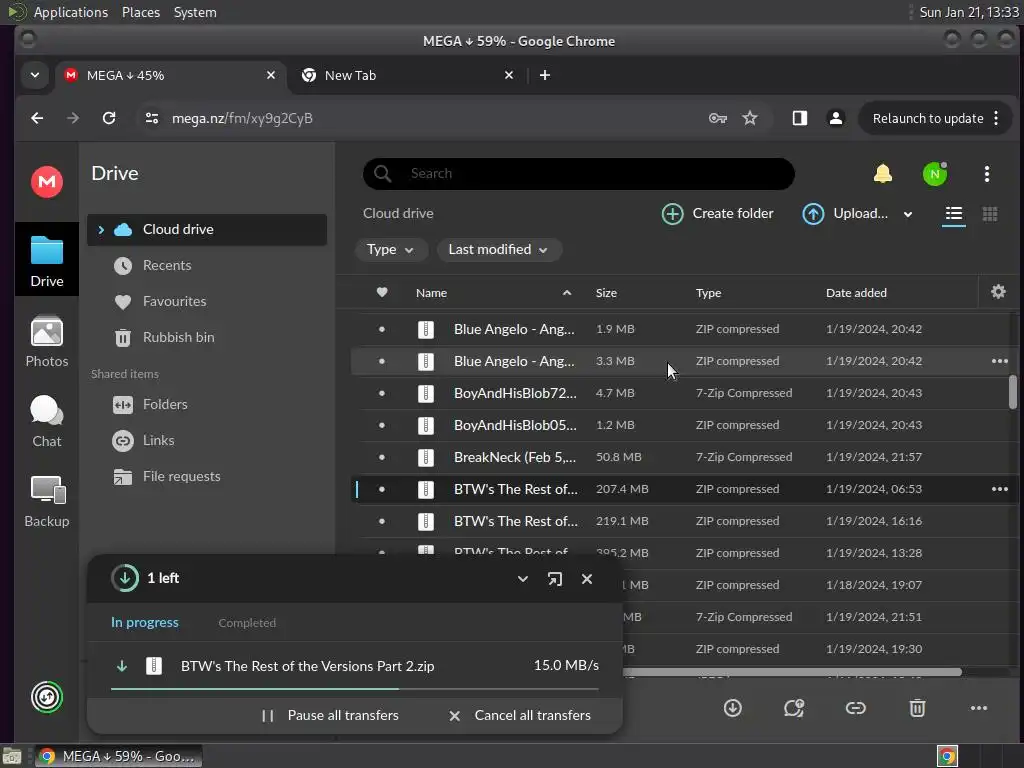Open the Type filter dropdown
The height and width of the screenshot is (768, 1024).
coord(390,249)
